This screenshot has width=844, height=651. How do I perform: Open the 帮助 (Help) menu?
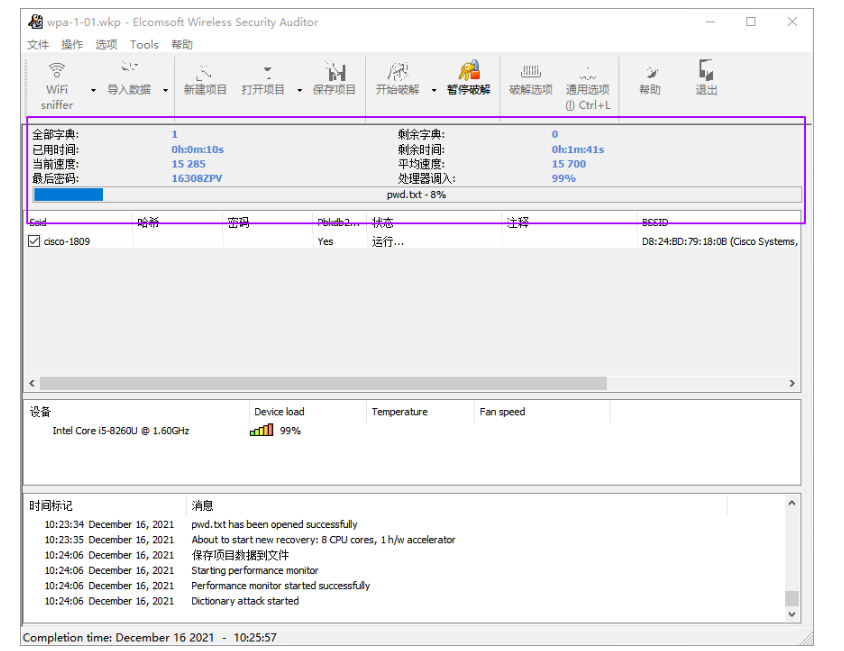(182, 45)
